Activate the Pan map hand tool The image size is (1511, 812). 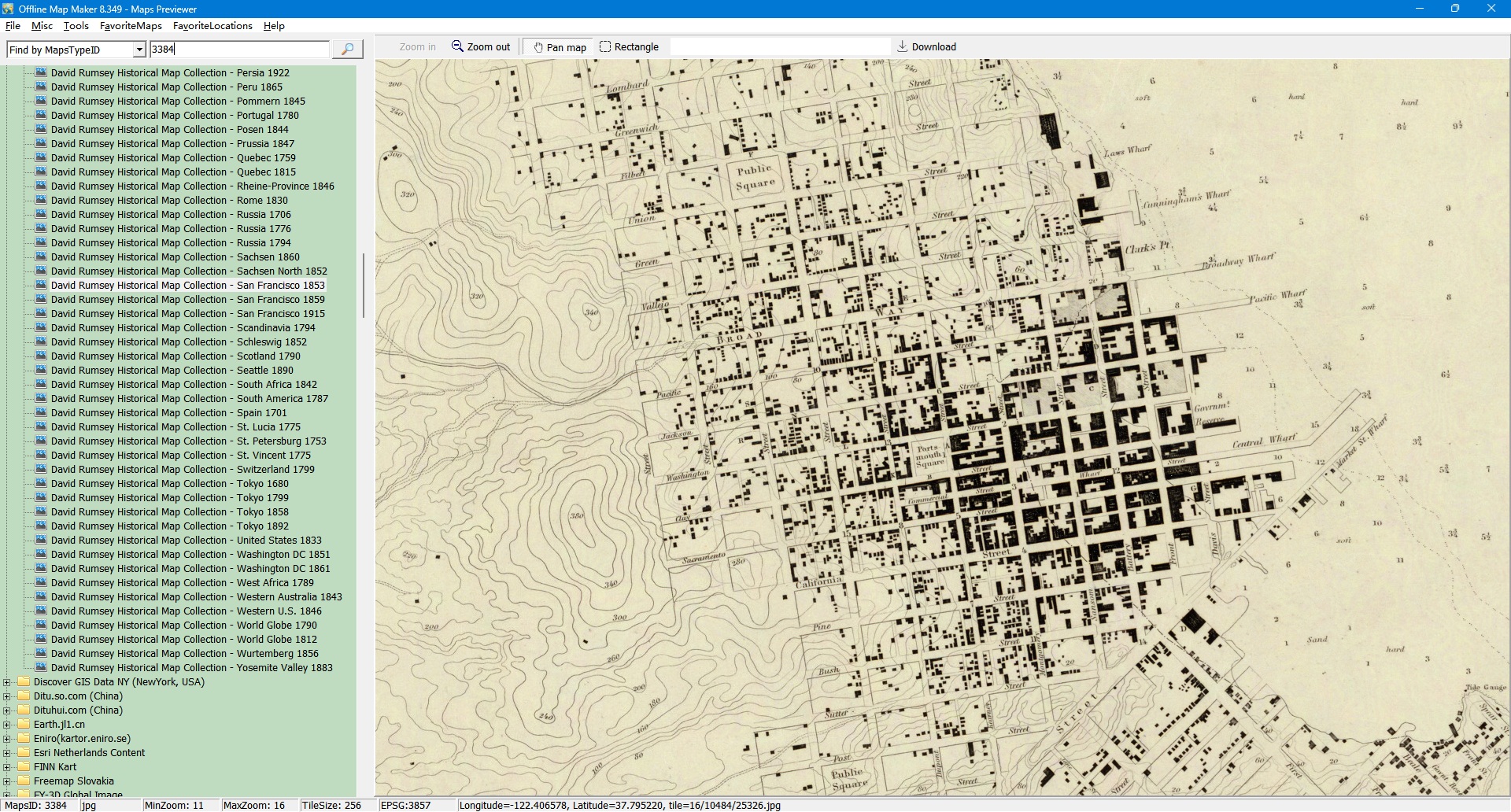tap(560, 47)
